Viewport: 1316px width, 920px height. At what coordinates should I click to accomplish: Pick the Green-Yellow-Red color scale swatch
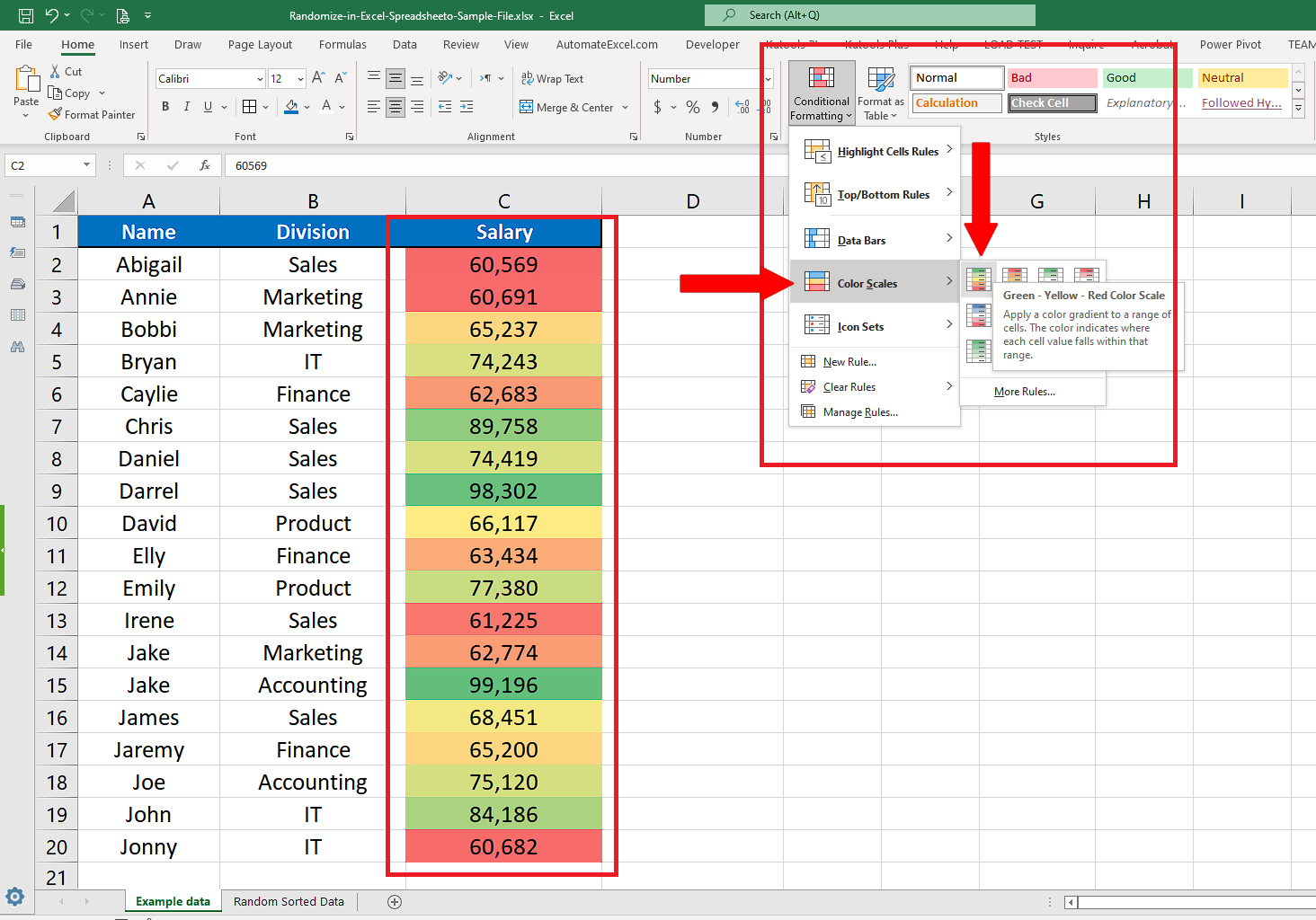978,277
